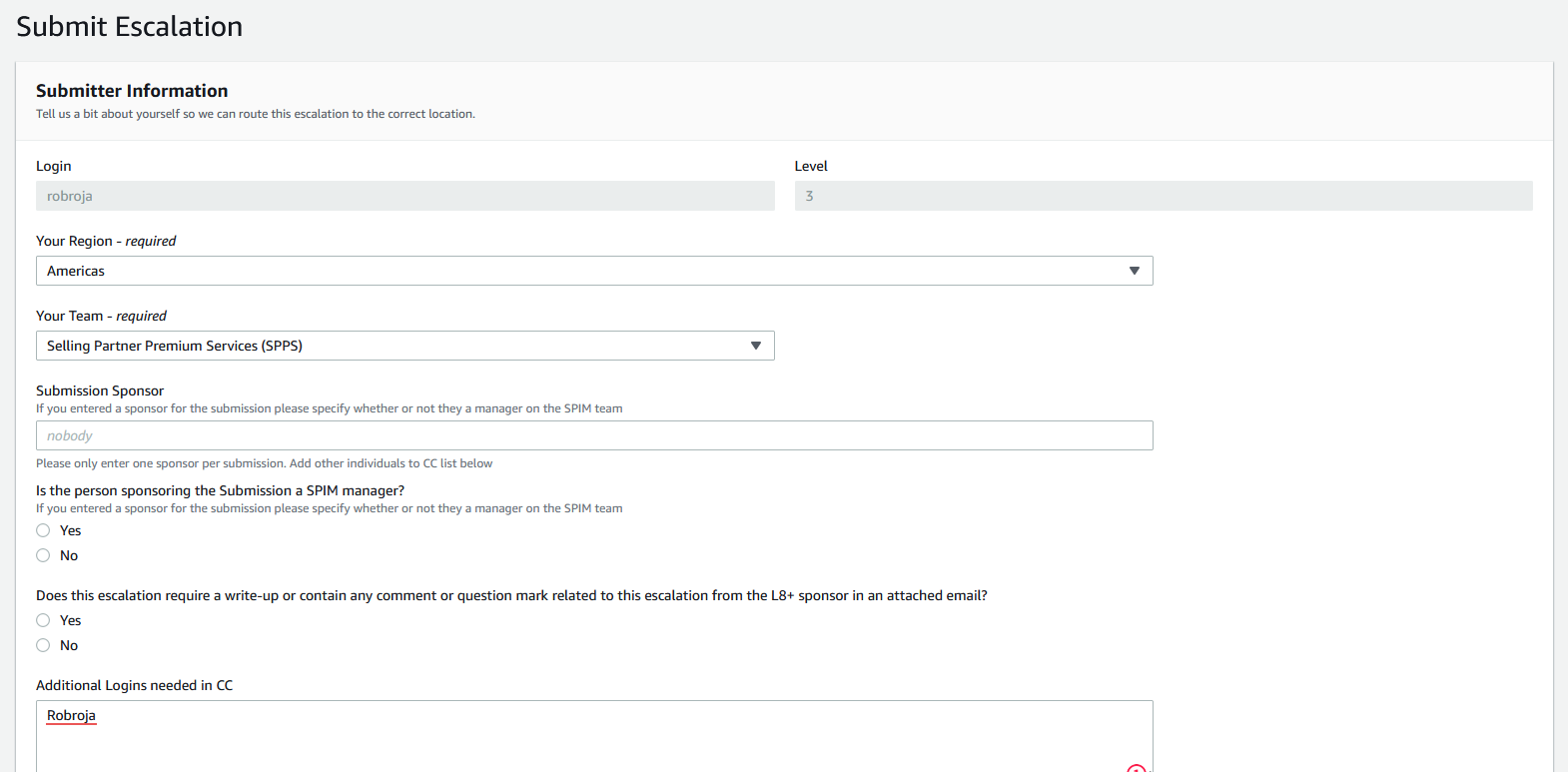Click the 'Your Team - required' label
The height and width of the screenshot is (772, 1568).
pos(101,316)
